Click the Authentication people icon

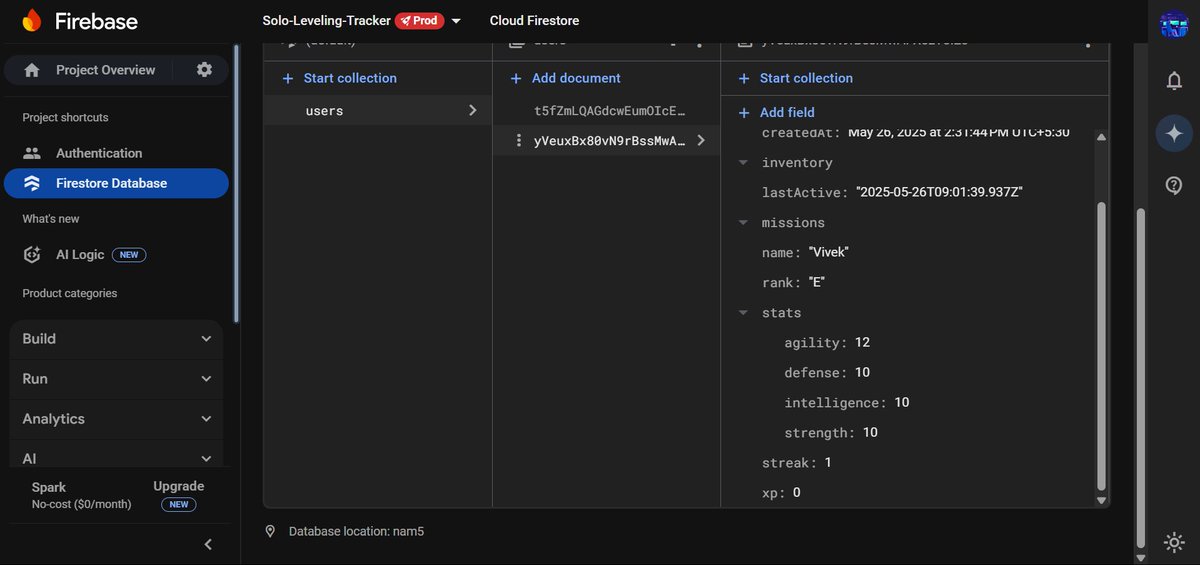pos(32,153)
